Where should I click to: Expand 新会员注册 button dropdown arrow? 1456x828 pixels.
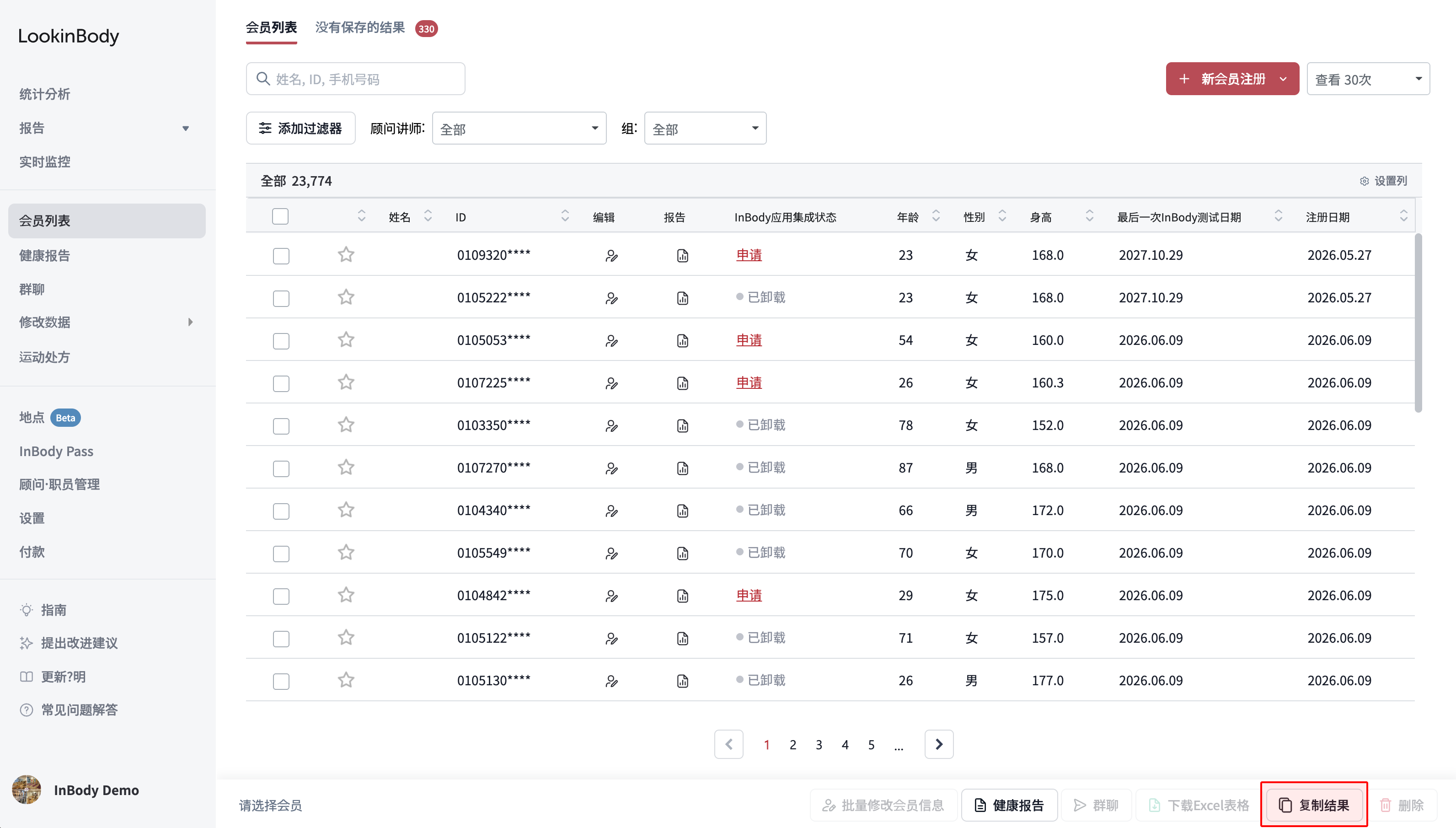(1283, 79)
